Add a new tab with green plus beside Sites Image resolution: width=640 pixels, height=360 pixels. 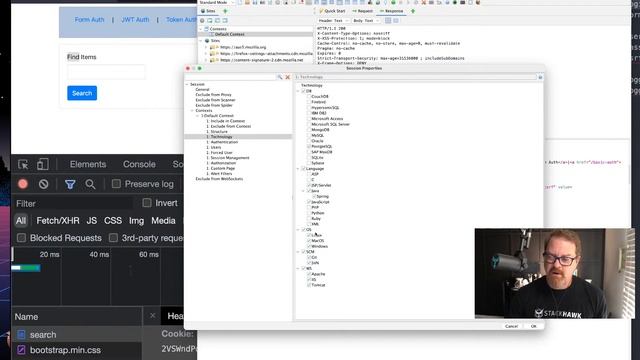(225, 11)
